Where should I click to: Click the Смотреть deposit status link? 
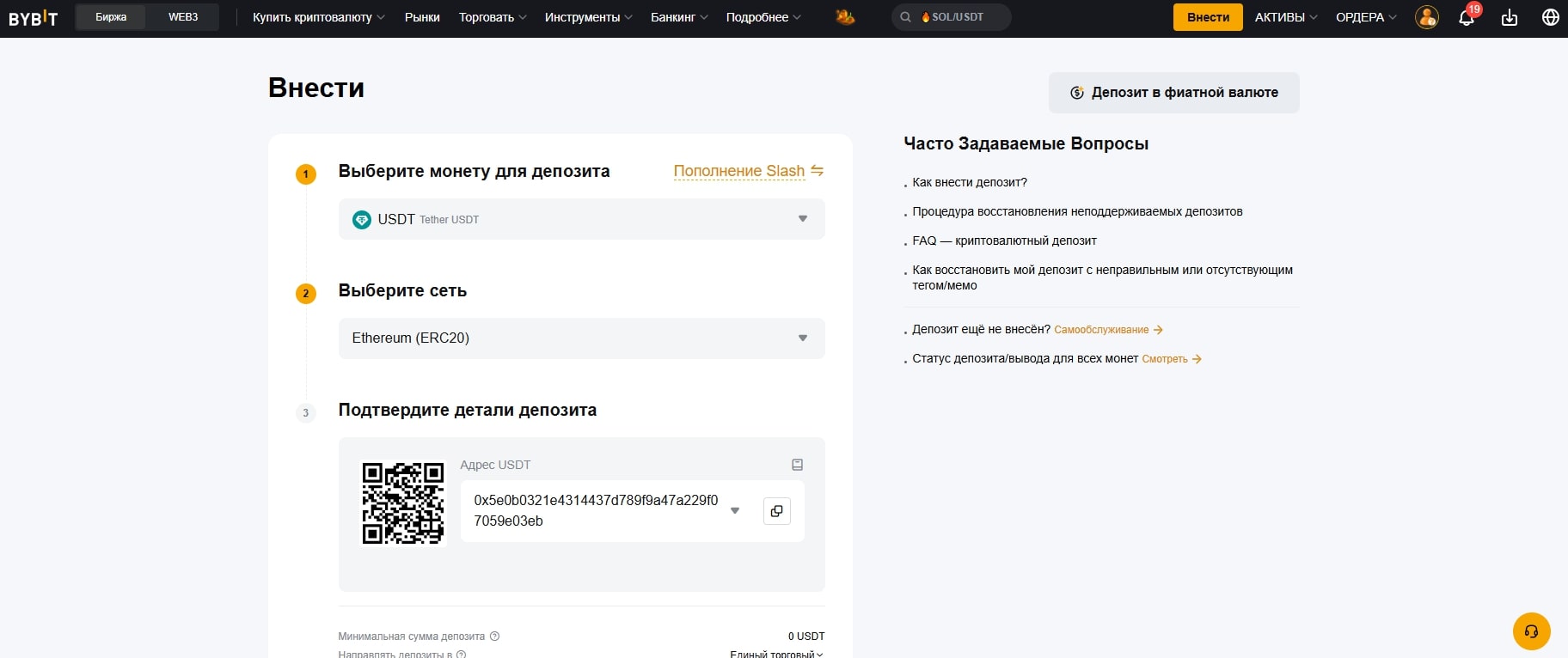[1172, 359]
